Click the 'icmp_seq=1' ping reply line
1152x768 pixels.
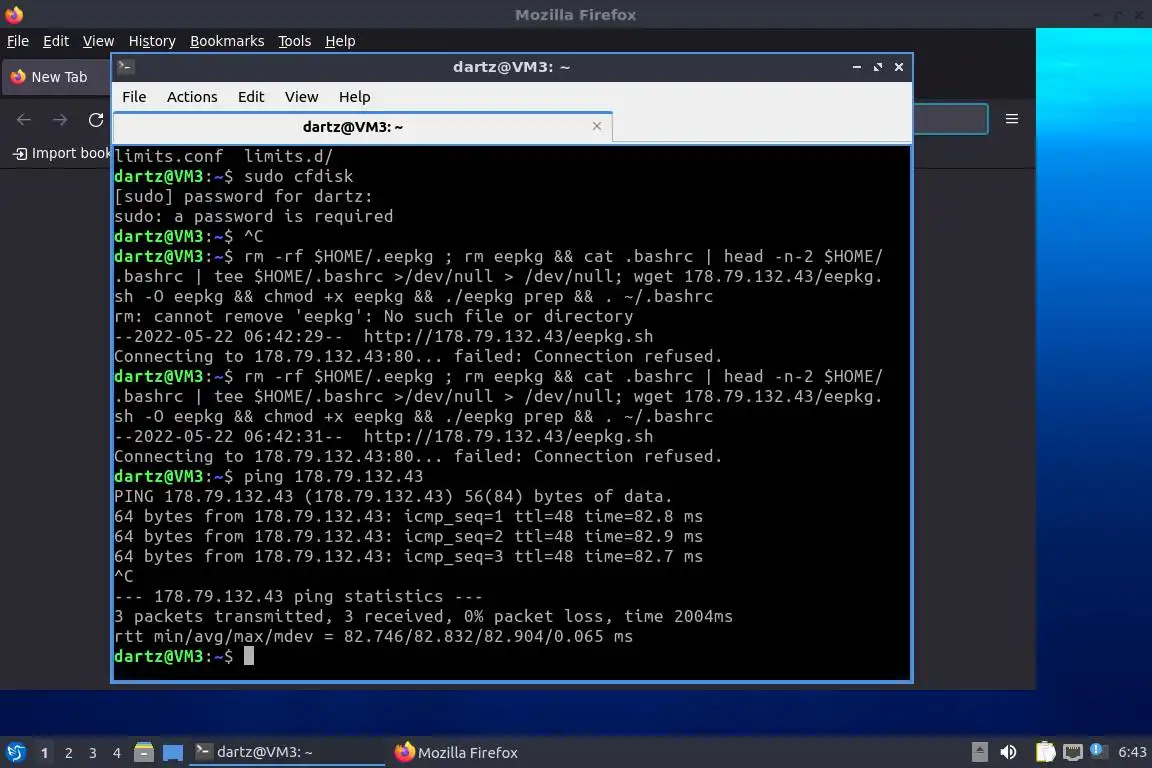[408, 516]
